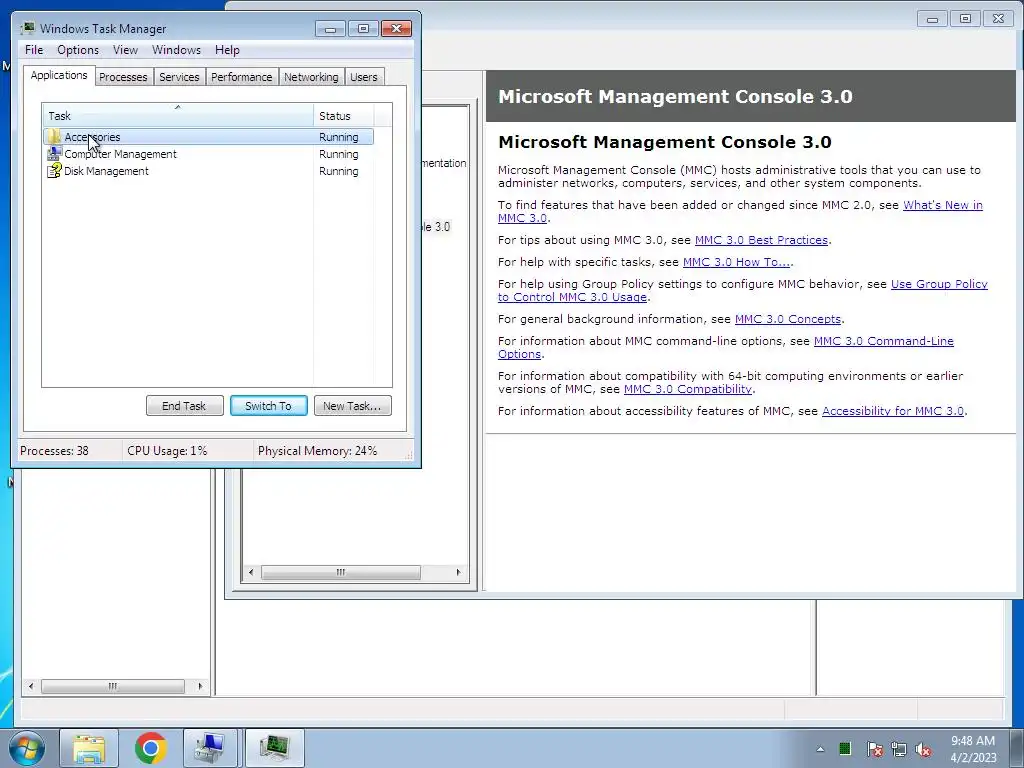Open the Options menu in Task Manager
Screen dimensions: 1024x768
[78, 50]
